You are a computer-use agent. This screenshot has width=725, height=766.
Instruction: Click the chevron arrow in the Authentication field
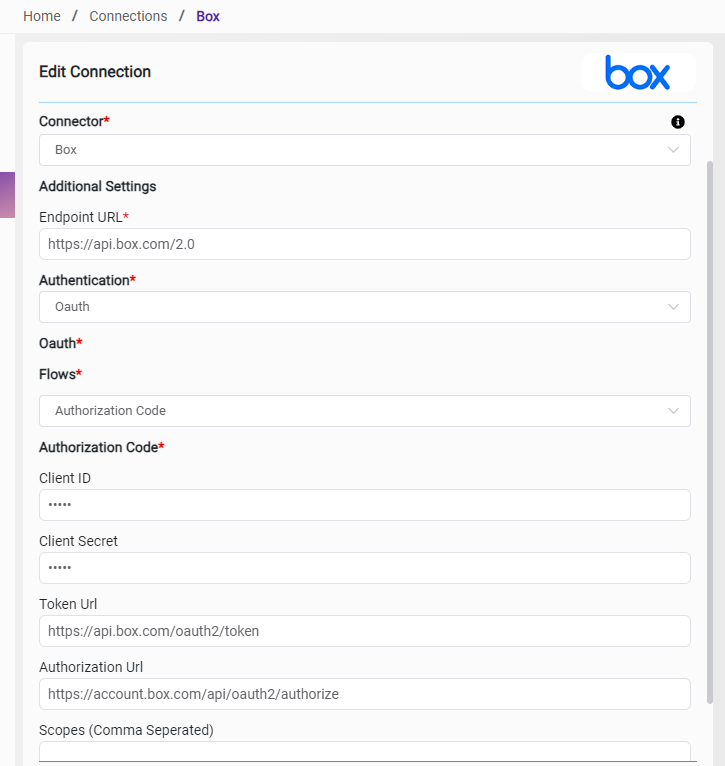click(673, 307)
